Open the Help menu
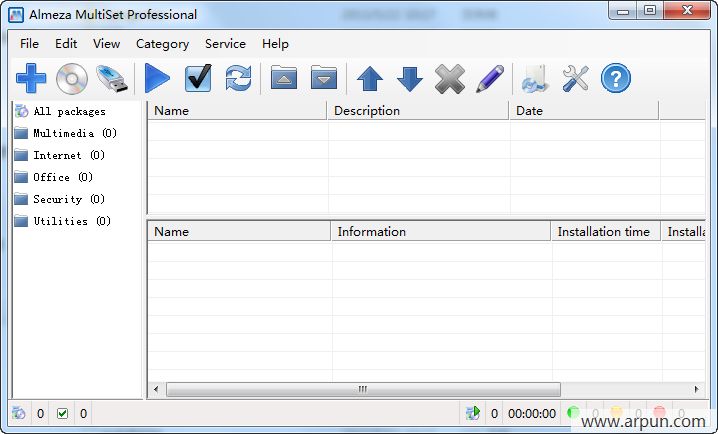 275,44
